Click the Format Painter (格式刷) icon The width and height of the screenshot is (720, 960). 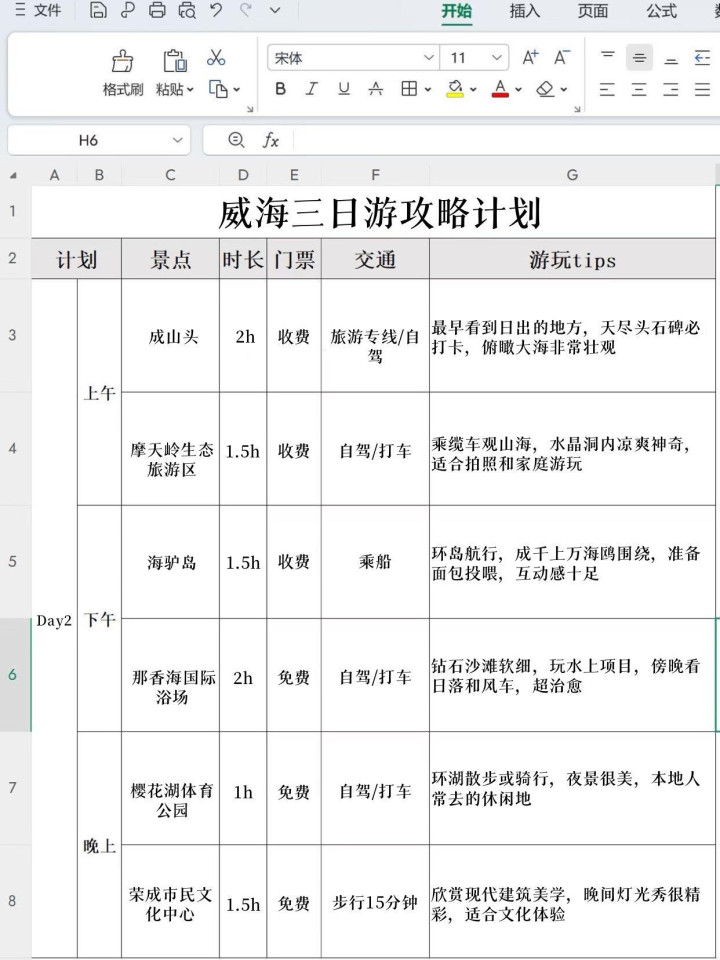click(122, 61)
